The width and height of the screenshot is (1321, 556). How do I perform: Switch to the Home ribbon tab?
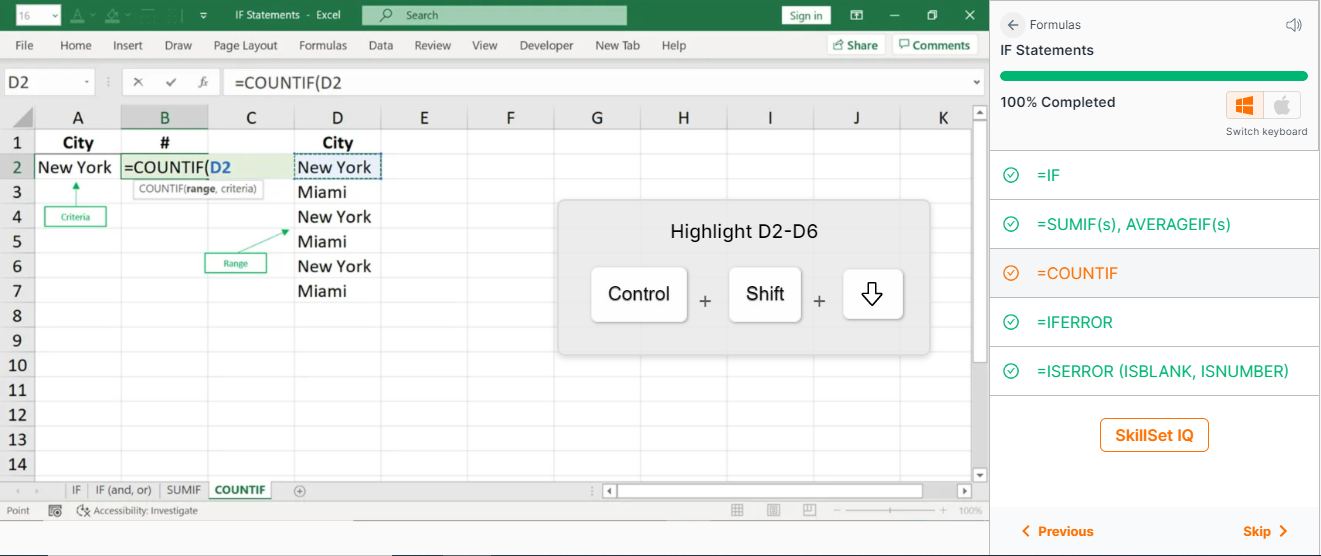point(76,45)
